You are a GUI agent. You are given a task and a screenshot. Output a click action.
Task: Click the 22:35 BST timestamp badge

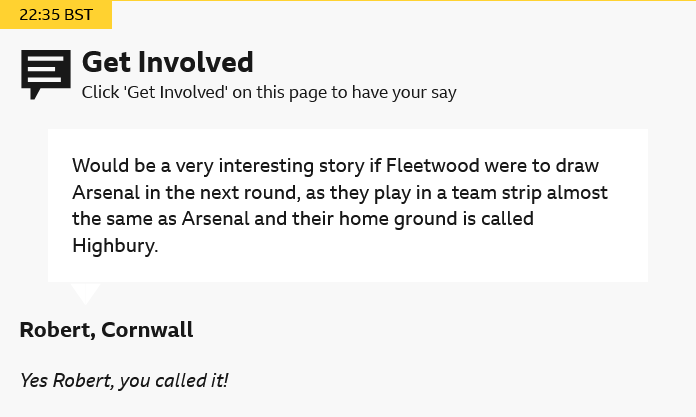pos(56,15)
